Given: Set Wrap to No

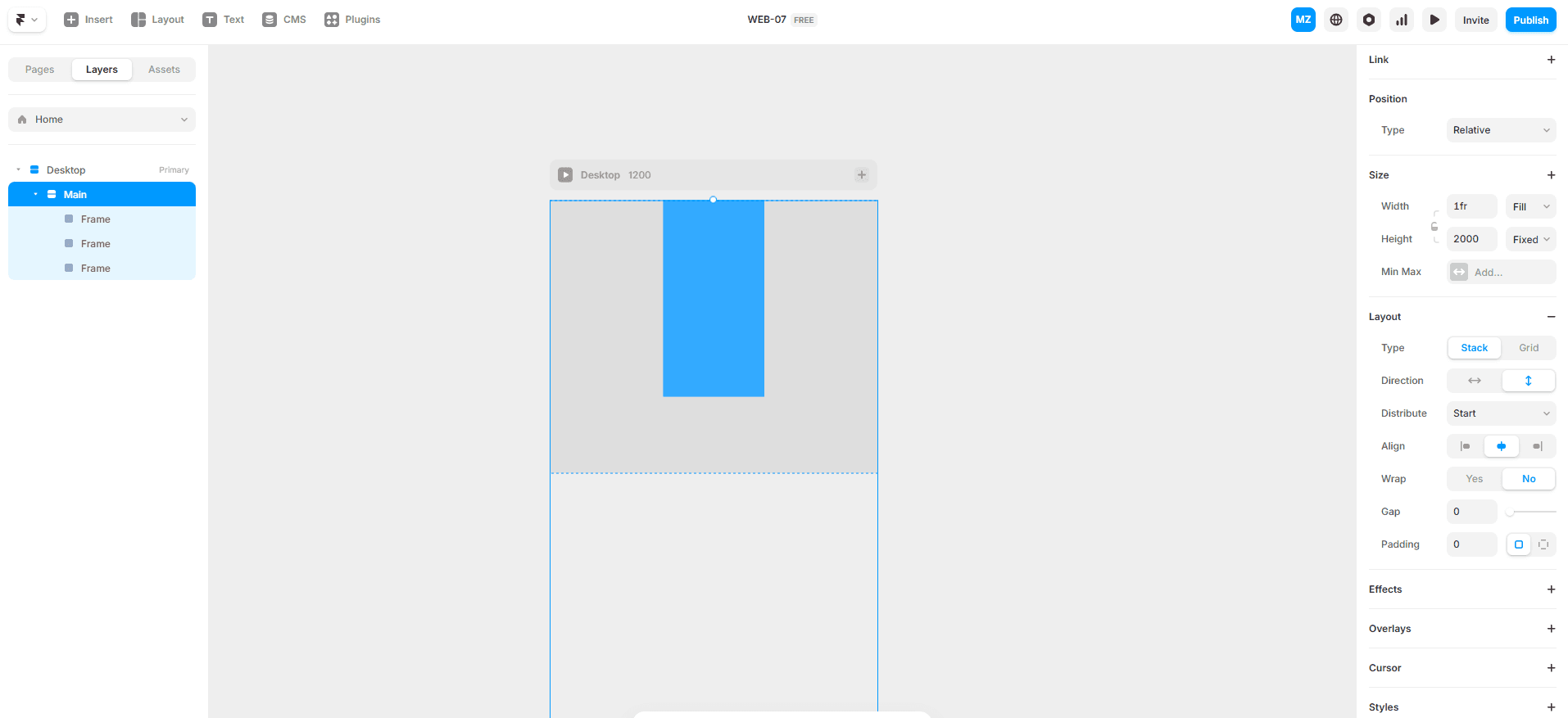Looking at the screenshot, I should (1529, 479).
